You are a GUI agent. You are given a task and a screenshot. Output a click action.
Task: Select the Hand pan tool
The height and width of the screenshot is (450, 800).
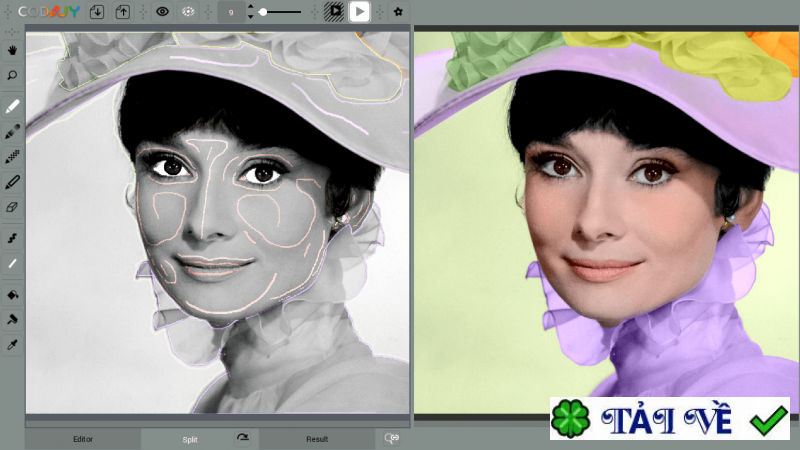pyautogui.click(x=12, y=50)
